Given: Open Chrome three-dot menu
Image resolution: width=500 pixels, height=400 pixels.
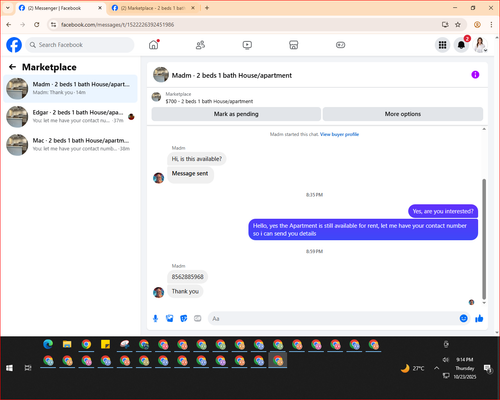Looking at the screenshot, I should pyautogui.click(x=491, y=25).
